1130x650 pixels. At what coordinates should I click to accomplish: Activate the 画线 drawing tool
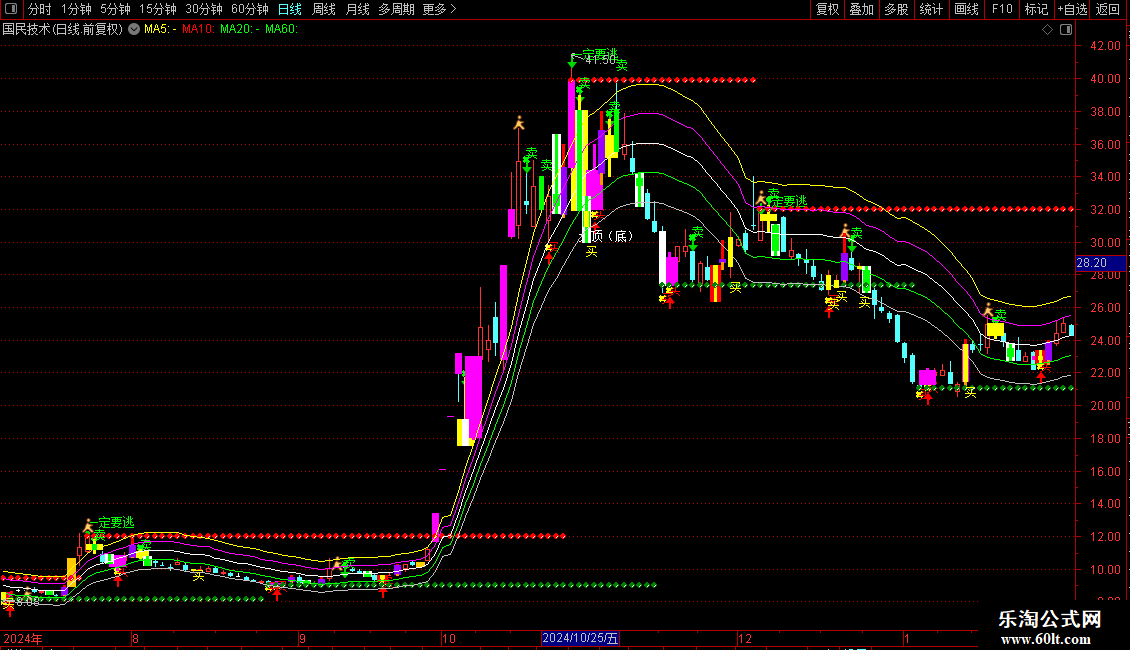click(x=966, y=9)
